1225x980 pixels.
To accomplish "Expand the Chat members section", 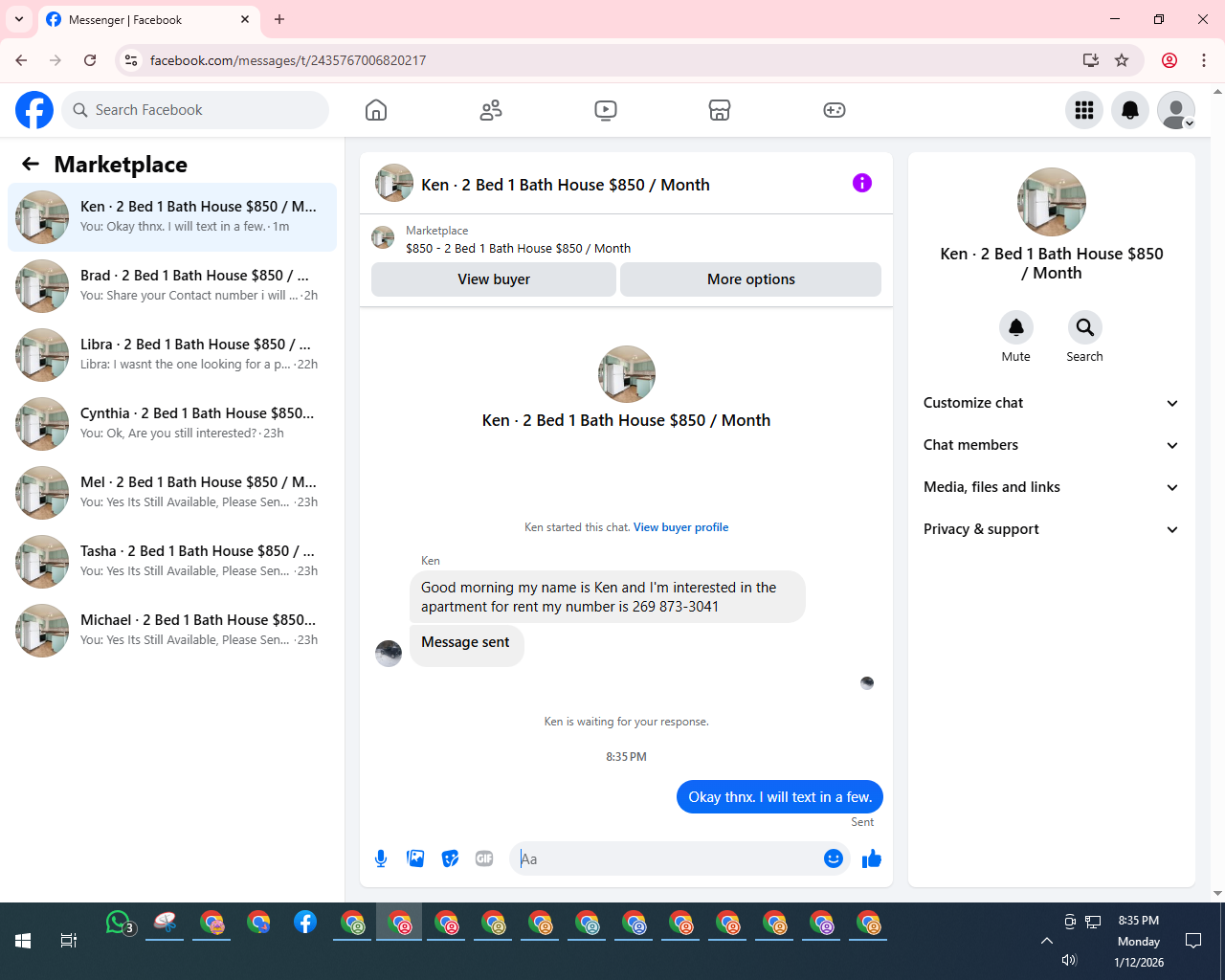I will click(1051, 445).
